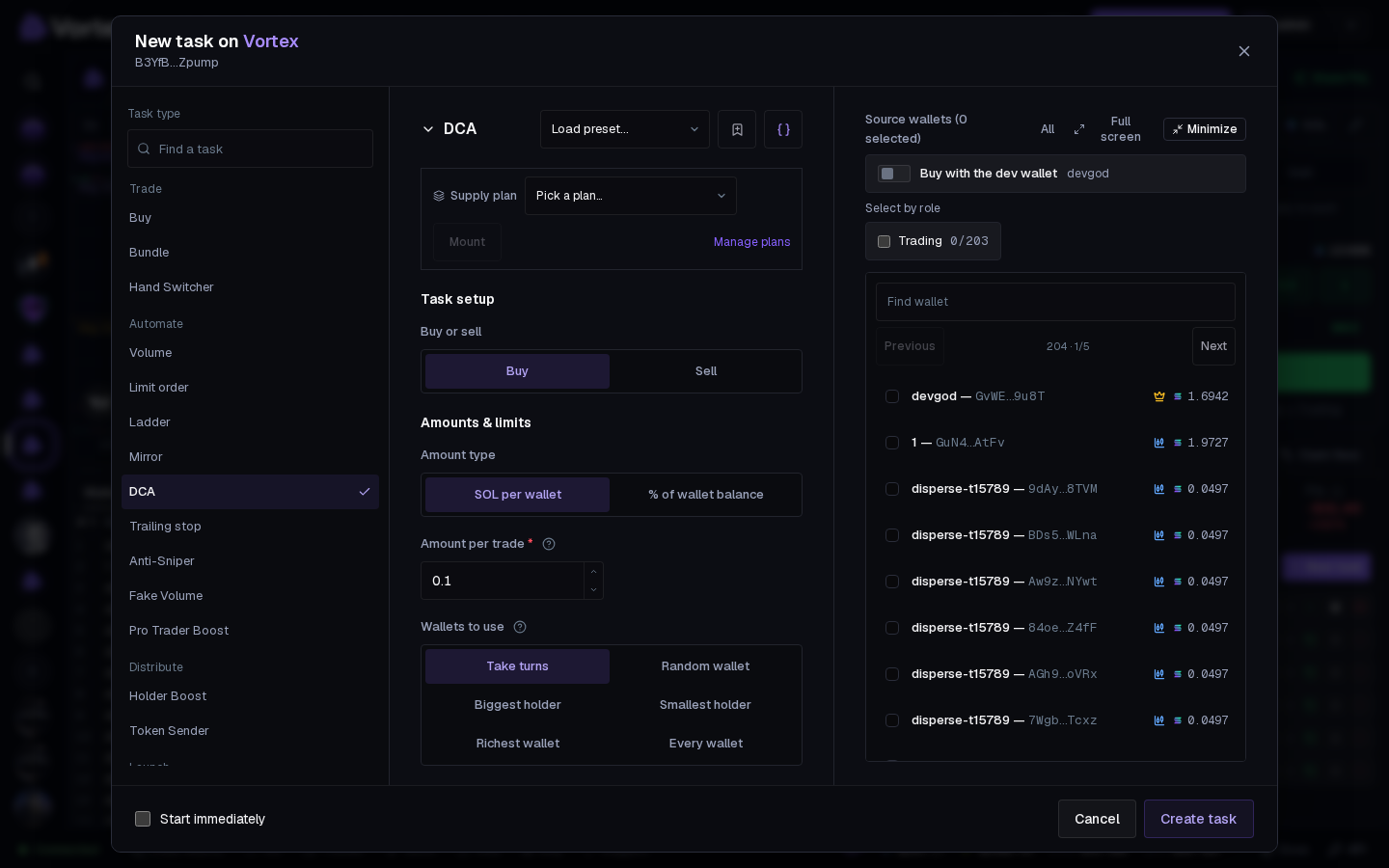Click the Create task button

point(1199,819)
